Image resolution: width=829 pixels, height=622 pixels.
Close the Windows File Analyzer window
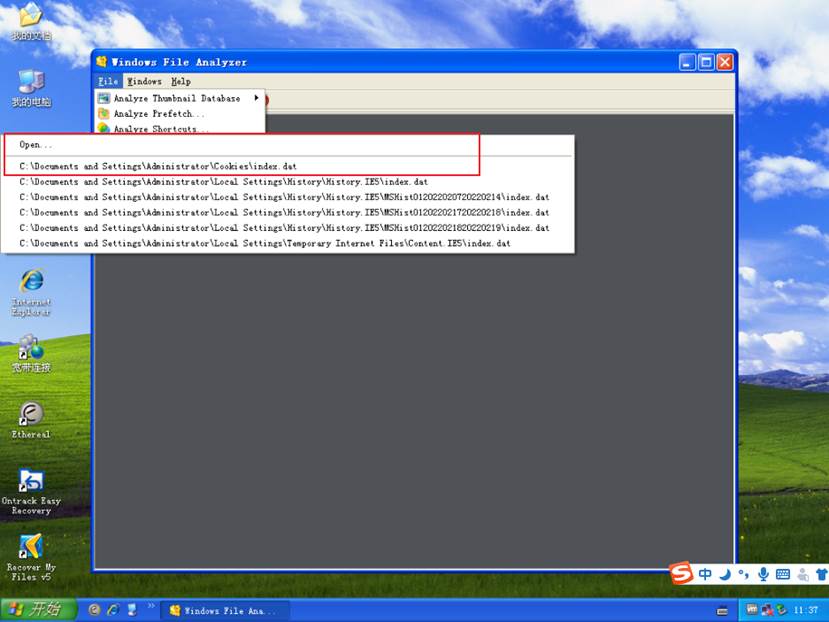725,62
